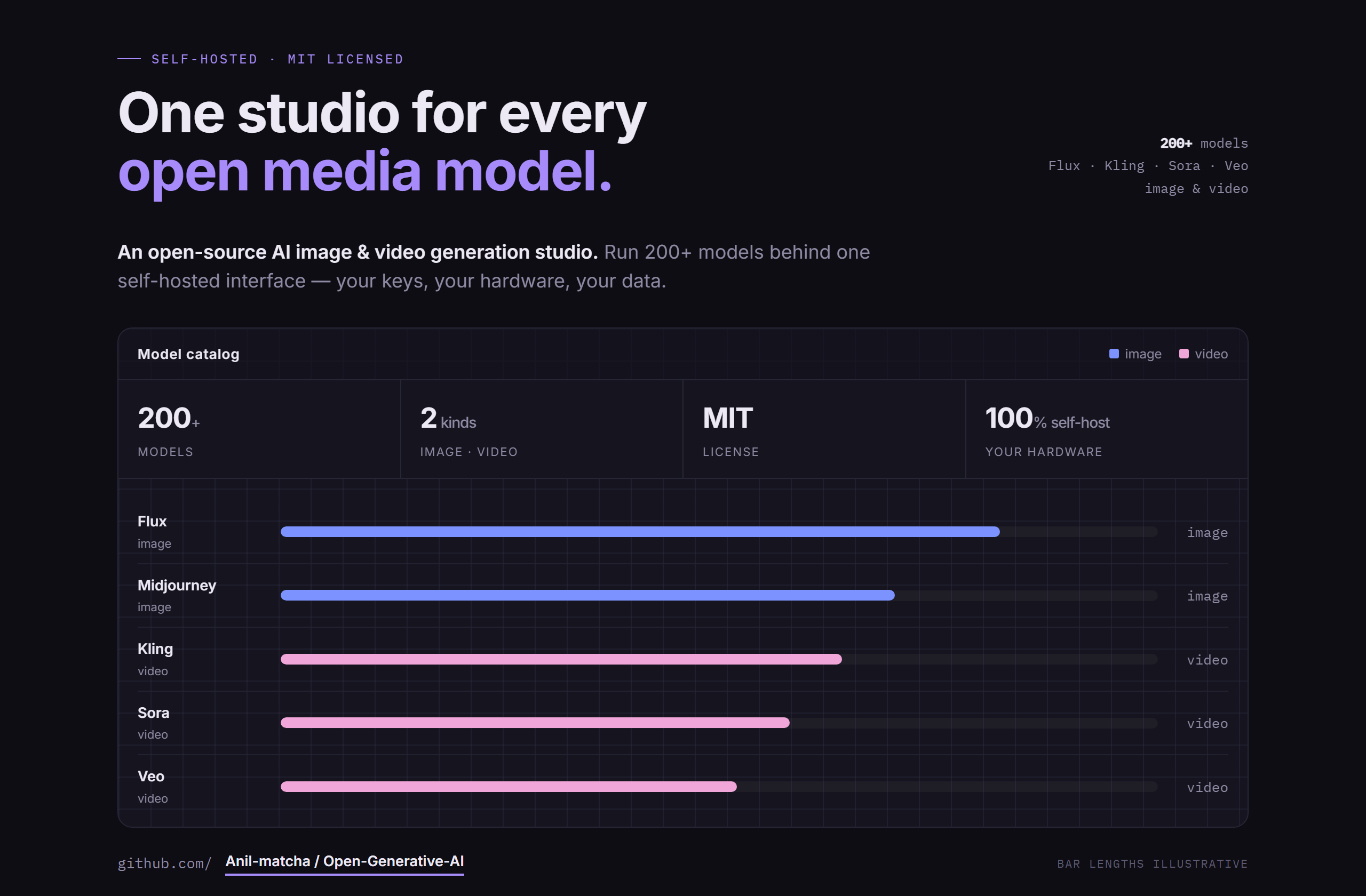
Task: Click 'image & video' top-right text
Action: 1196,189
